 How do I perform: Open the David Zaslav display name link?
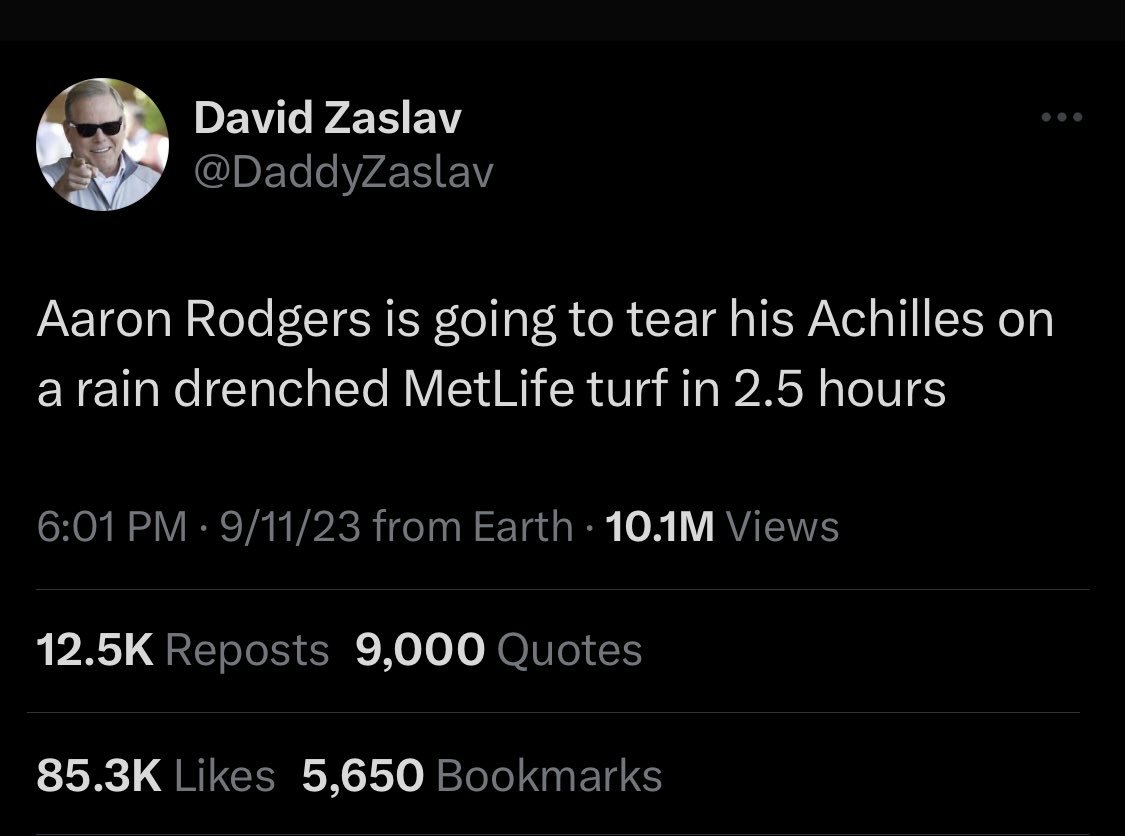coord(327,120)
